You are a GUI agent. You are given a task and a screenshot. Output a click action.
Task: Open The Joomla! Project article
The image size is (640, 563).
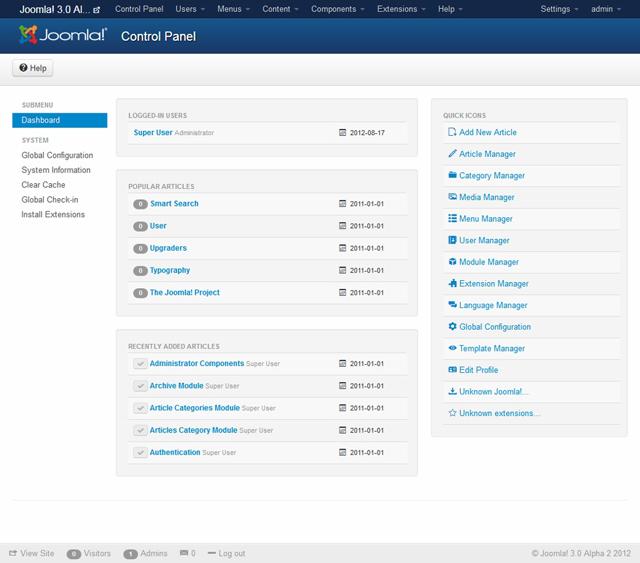[x=184, y=292]
